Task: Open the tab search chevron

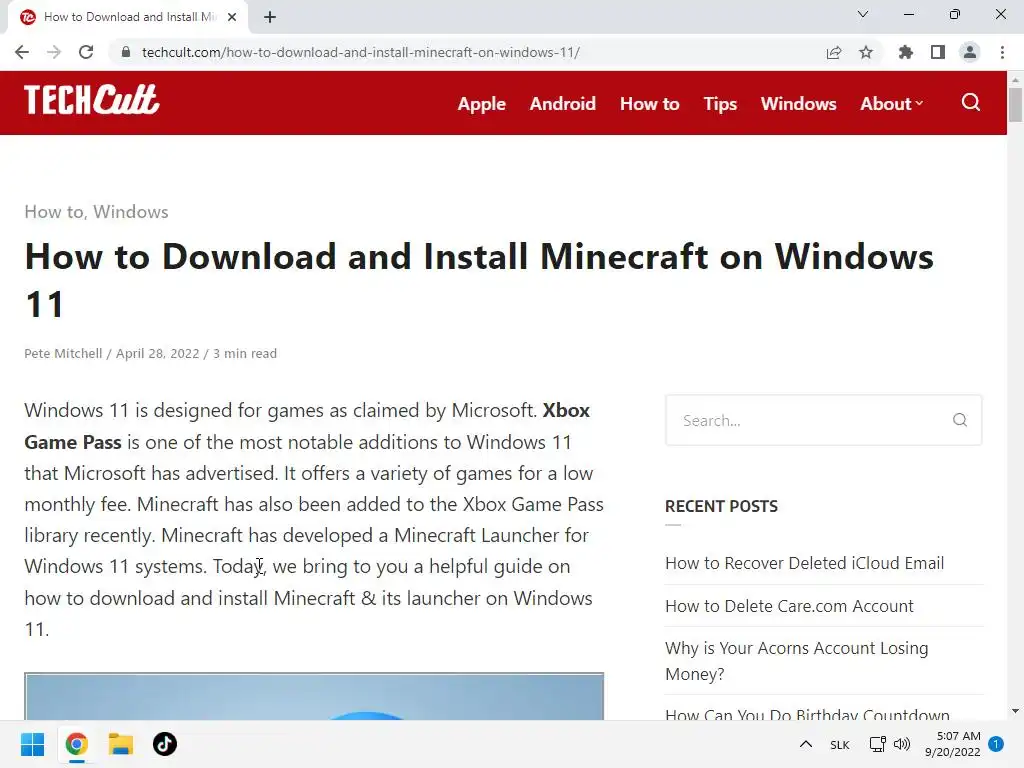Action: click(863, 14)
